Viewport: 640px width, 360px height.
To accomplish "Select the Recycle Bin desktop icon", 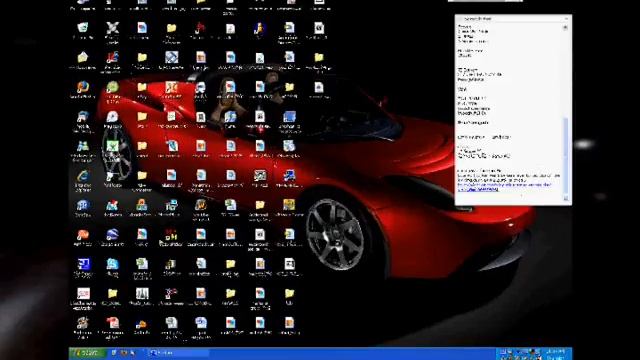I will (x=83, y=28).
